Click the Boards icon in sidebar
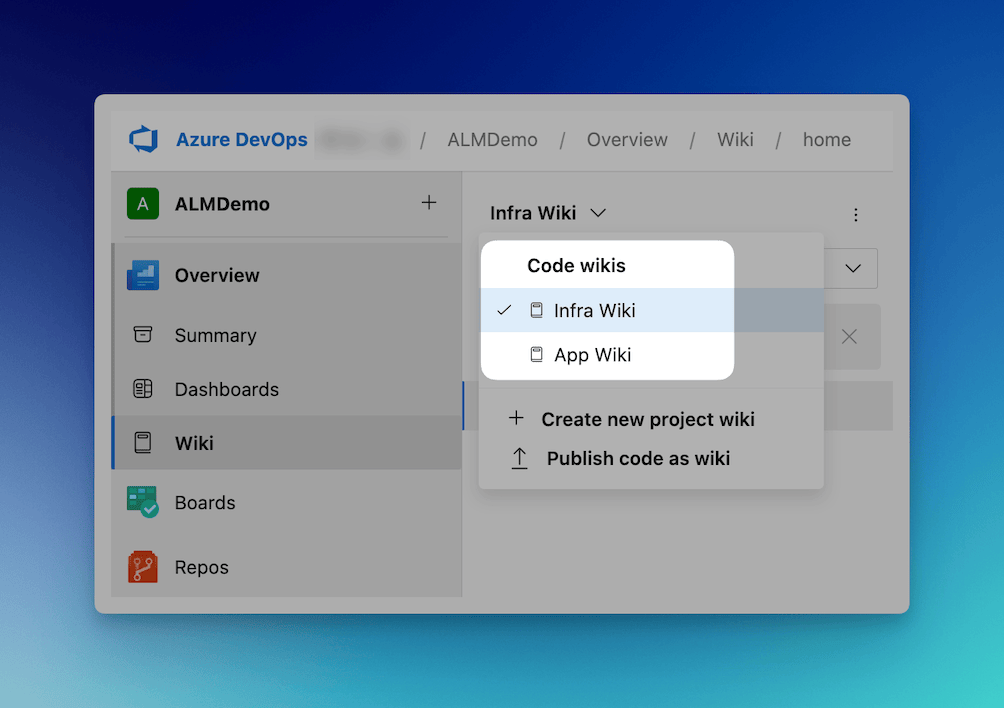Screen dimensions: 1004x708 click(143, 501)
